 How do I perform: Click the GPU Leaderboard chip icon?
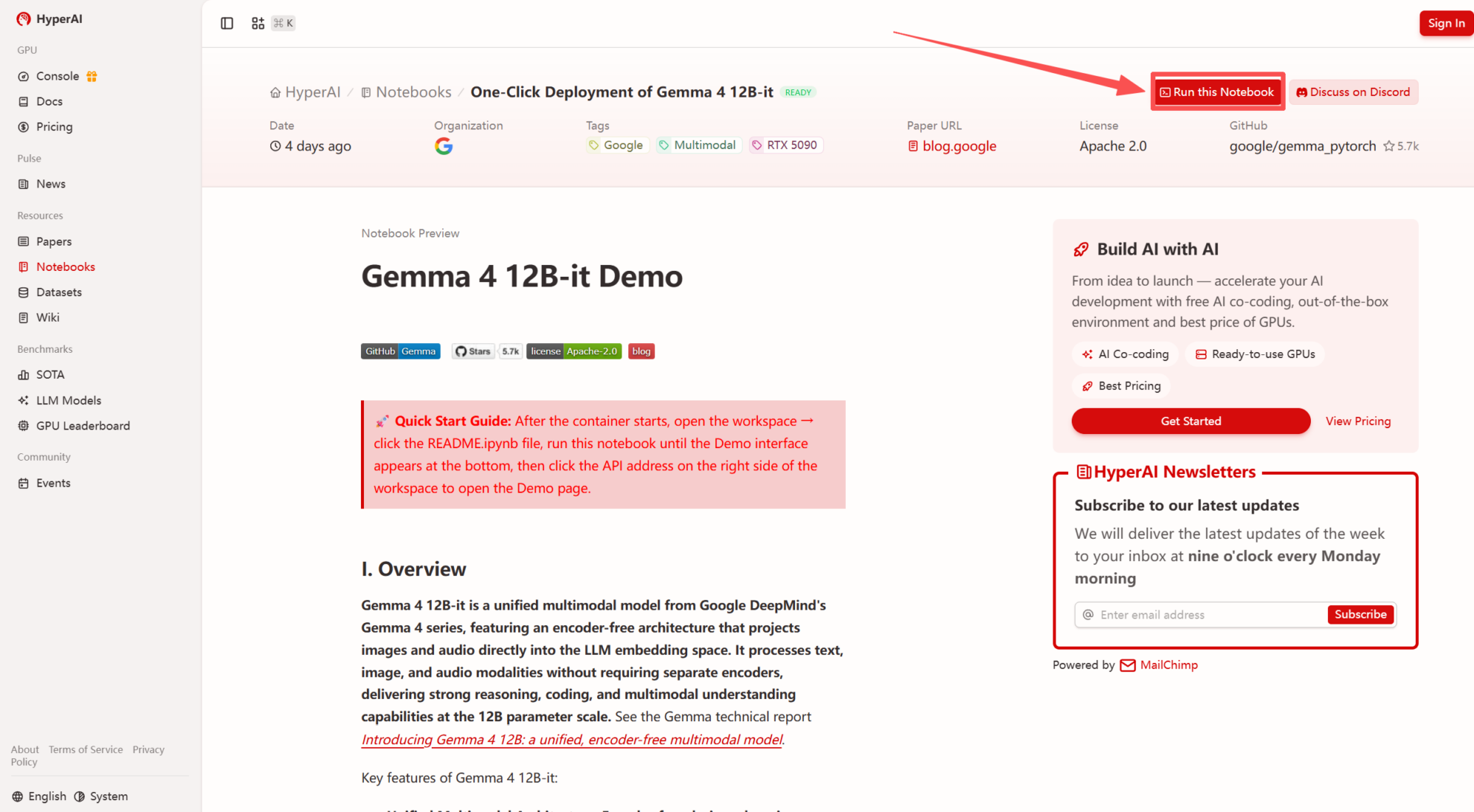pos(24,426)
